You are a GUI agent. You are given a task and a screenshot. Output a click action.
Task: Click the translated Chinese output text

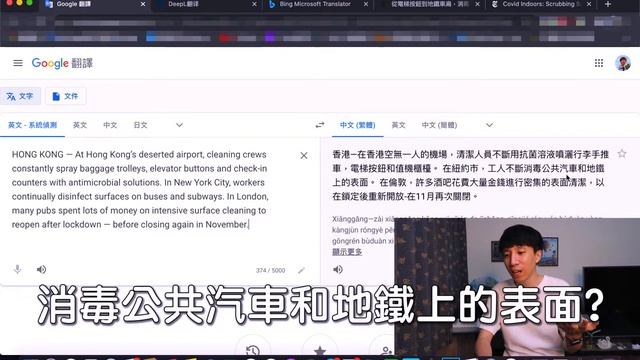[x=469, y=176]
